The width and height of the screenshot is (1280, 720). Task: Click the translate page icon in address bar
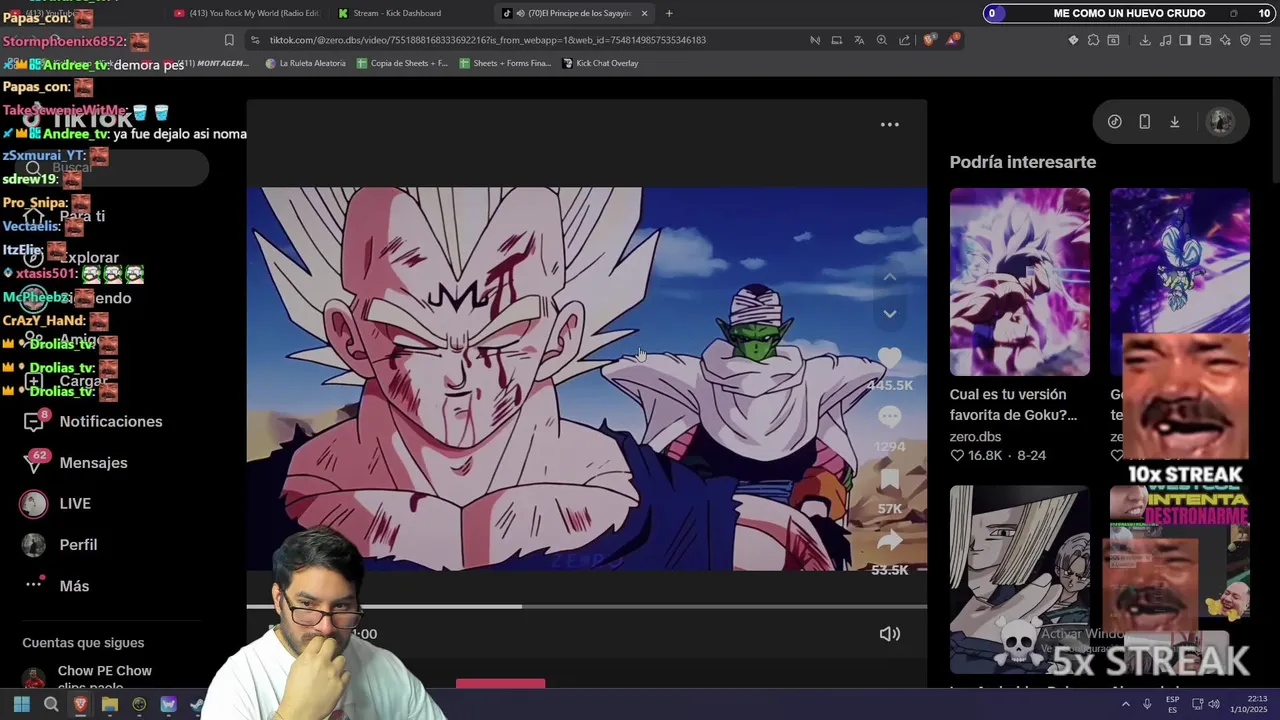[x=859, y=40]
